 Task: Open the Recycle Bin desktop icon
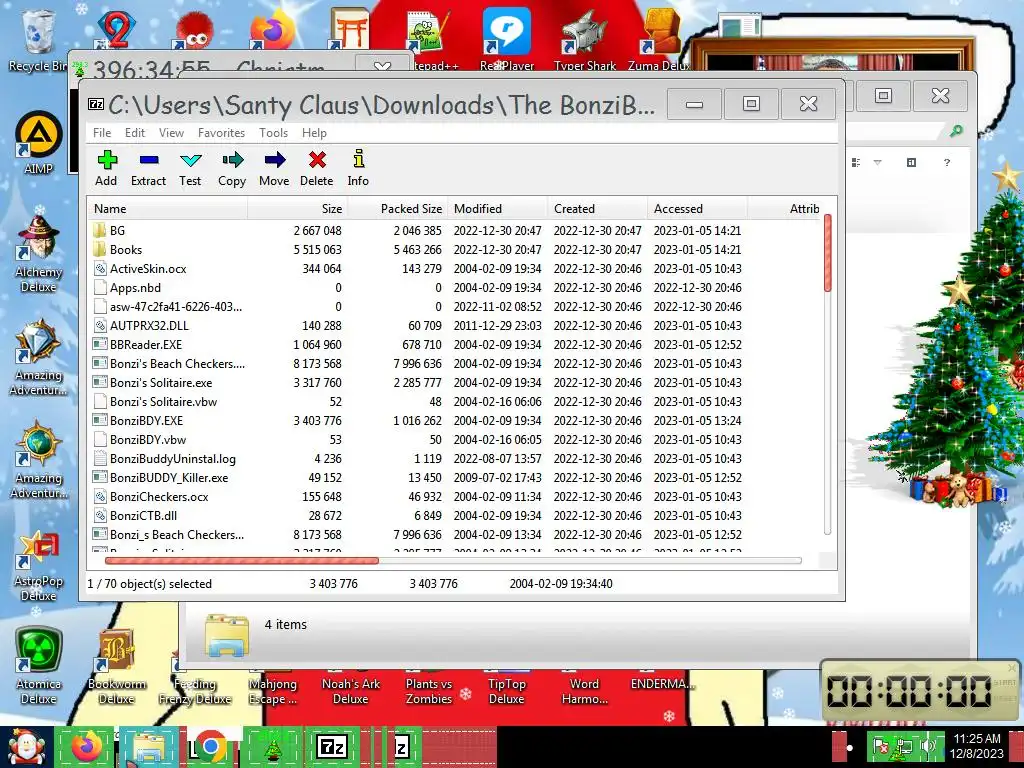(38, 40)
